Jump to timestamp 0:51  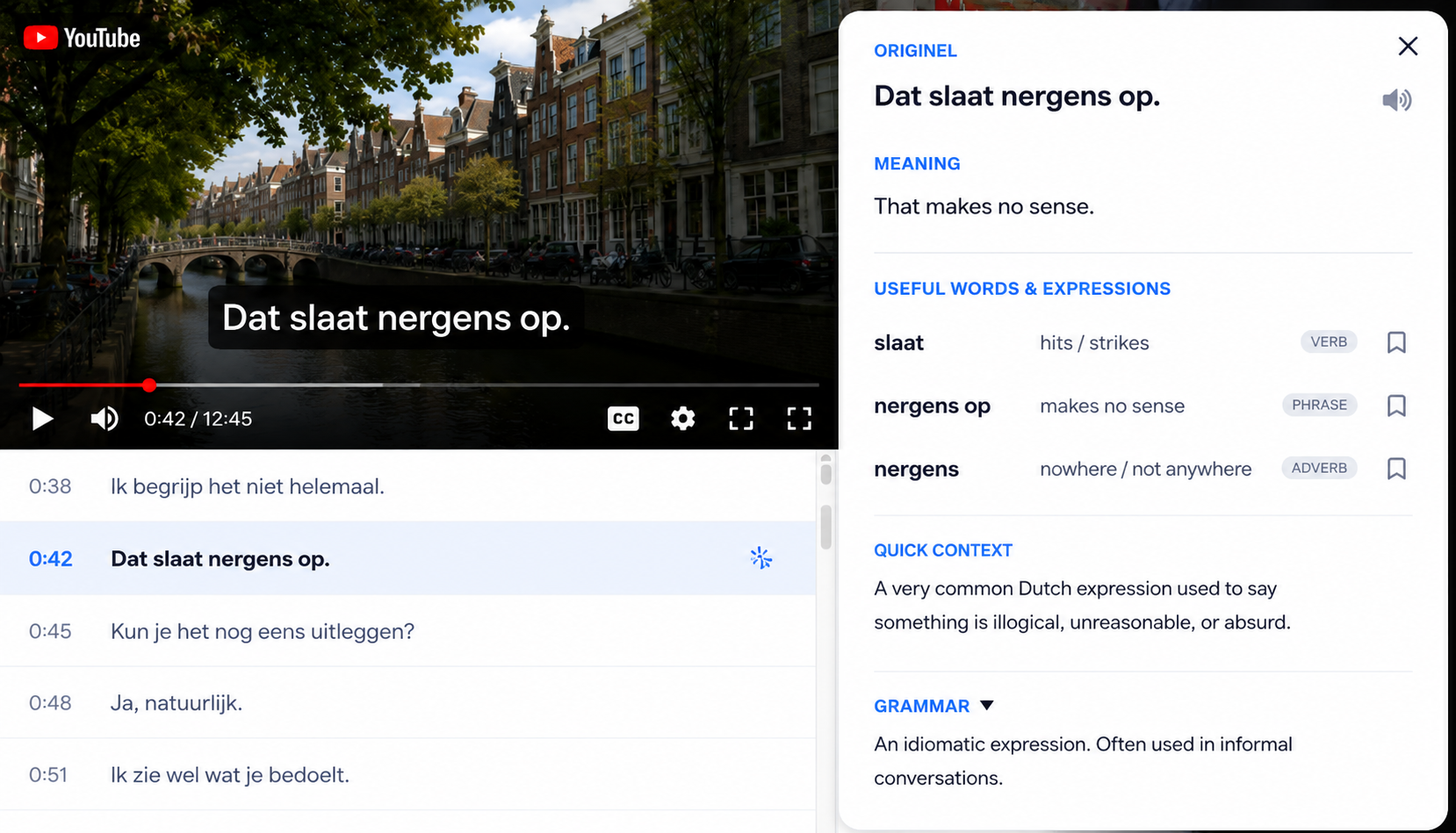48,775
